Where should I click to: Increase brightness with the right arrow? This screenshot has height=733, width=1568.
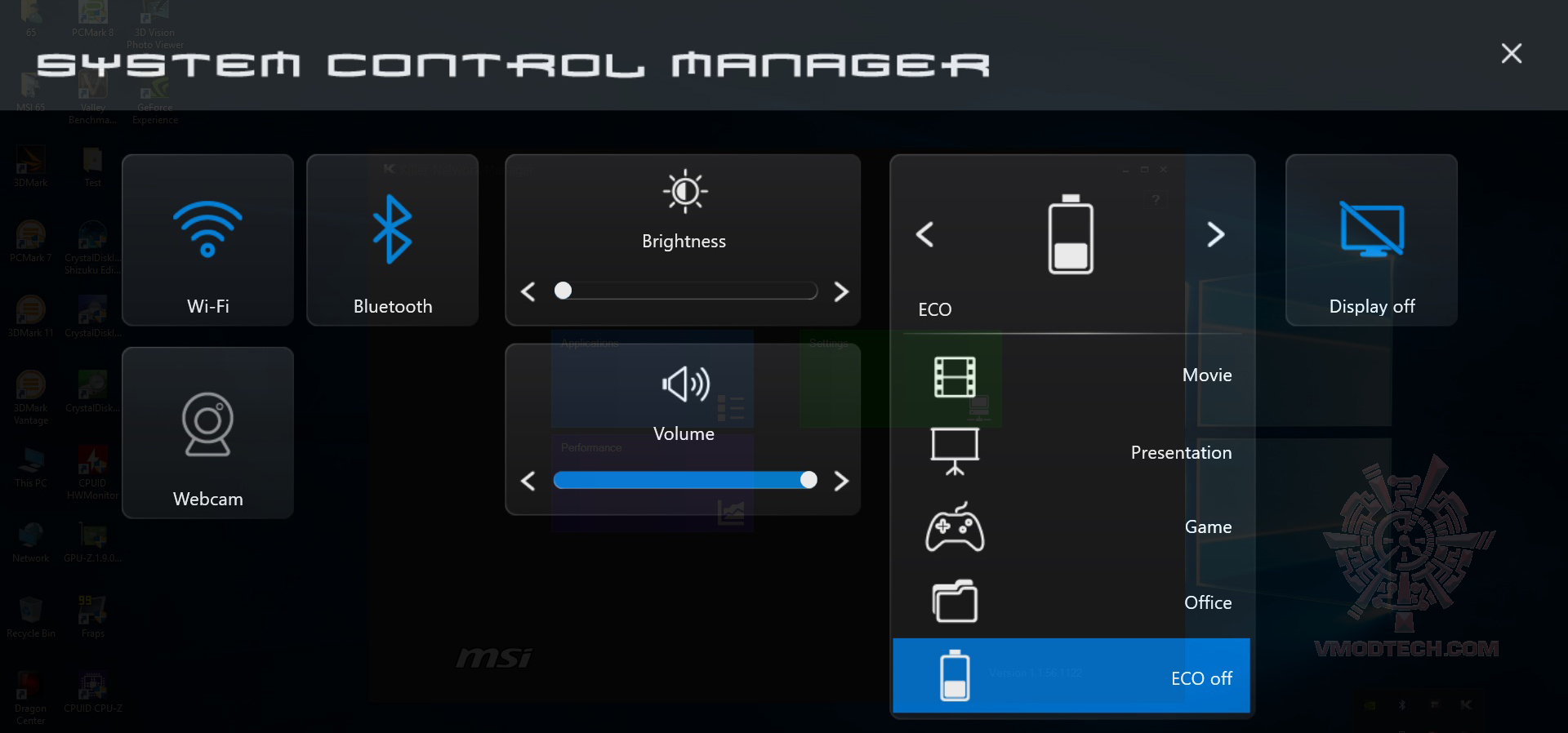click(841, 291)
